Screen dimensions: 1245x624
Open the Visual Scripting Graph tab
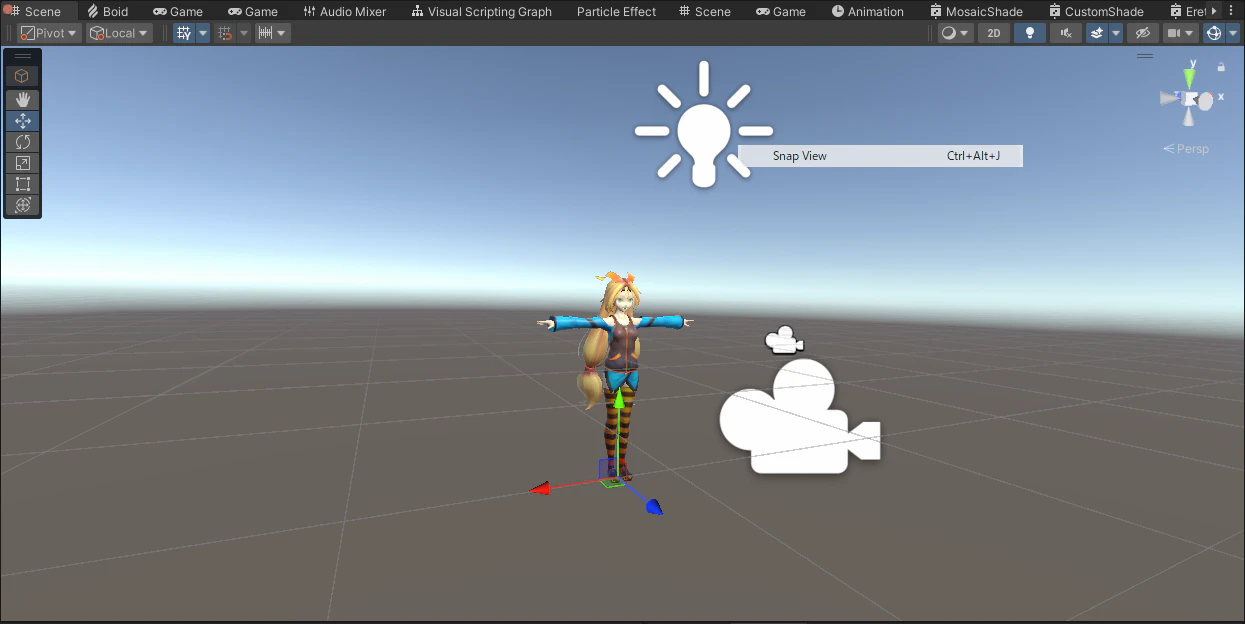coord(482,11)
